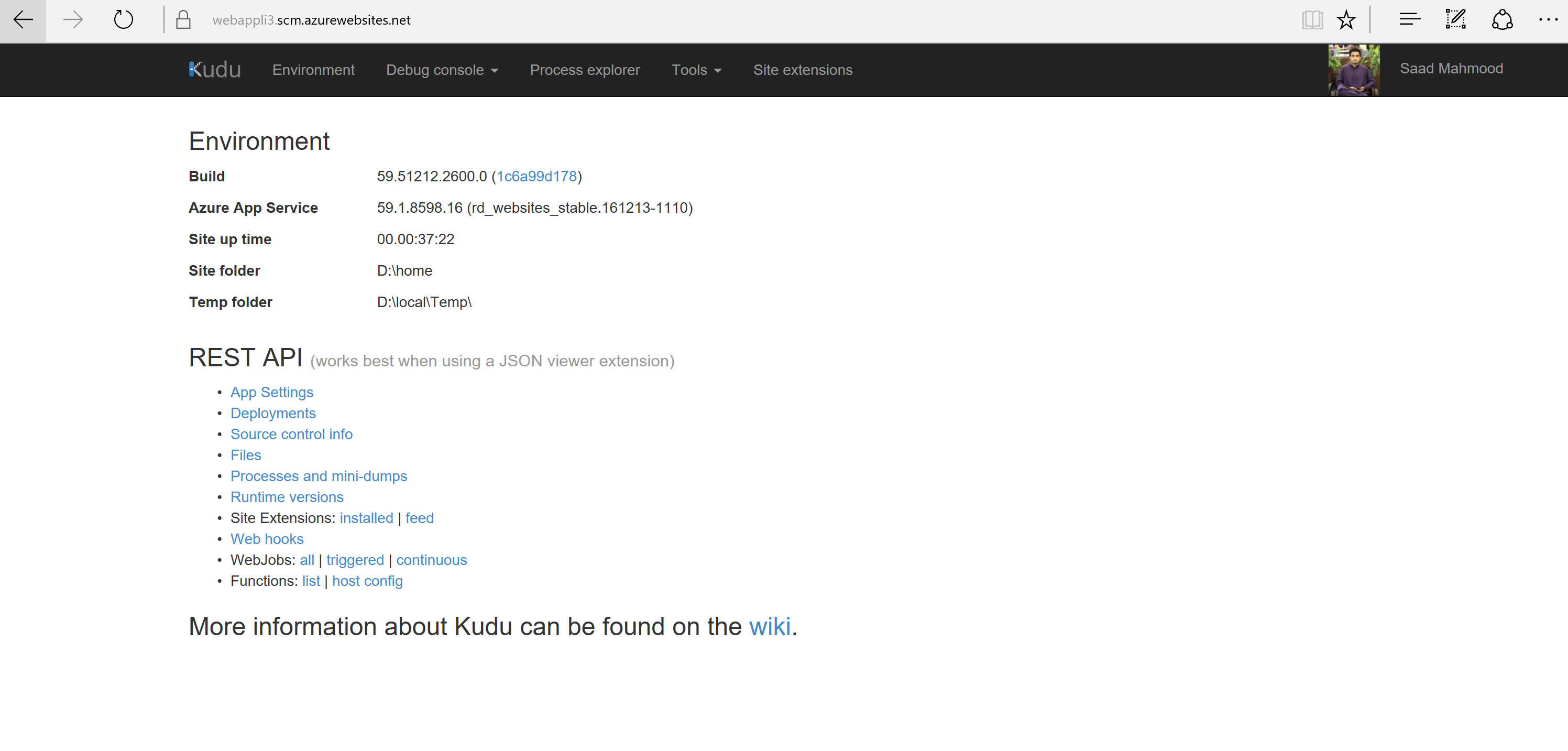
Task: Open triggered WebJobs link
Action: coord(355,560)
